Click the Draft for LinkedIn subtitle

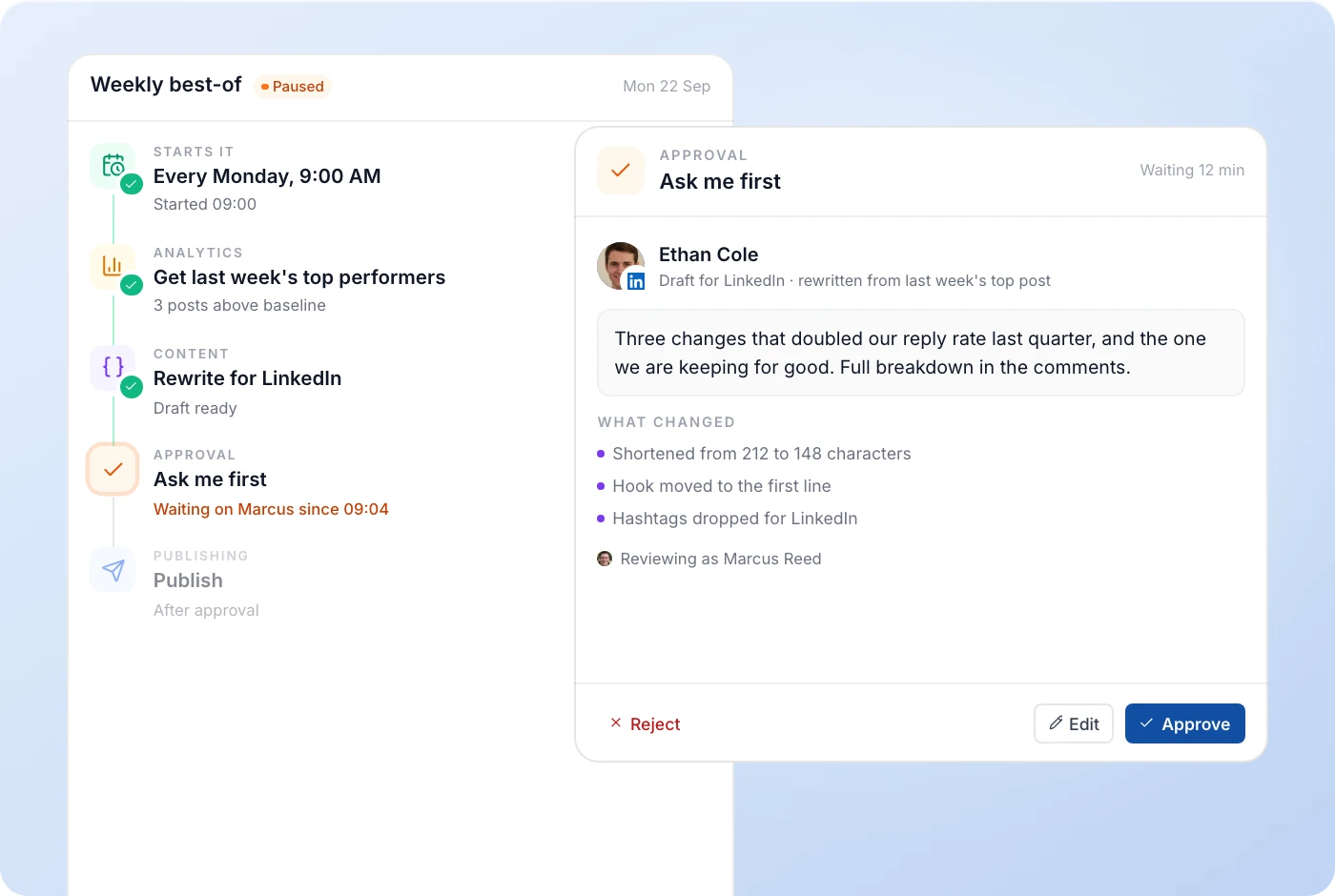[854, 280]
